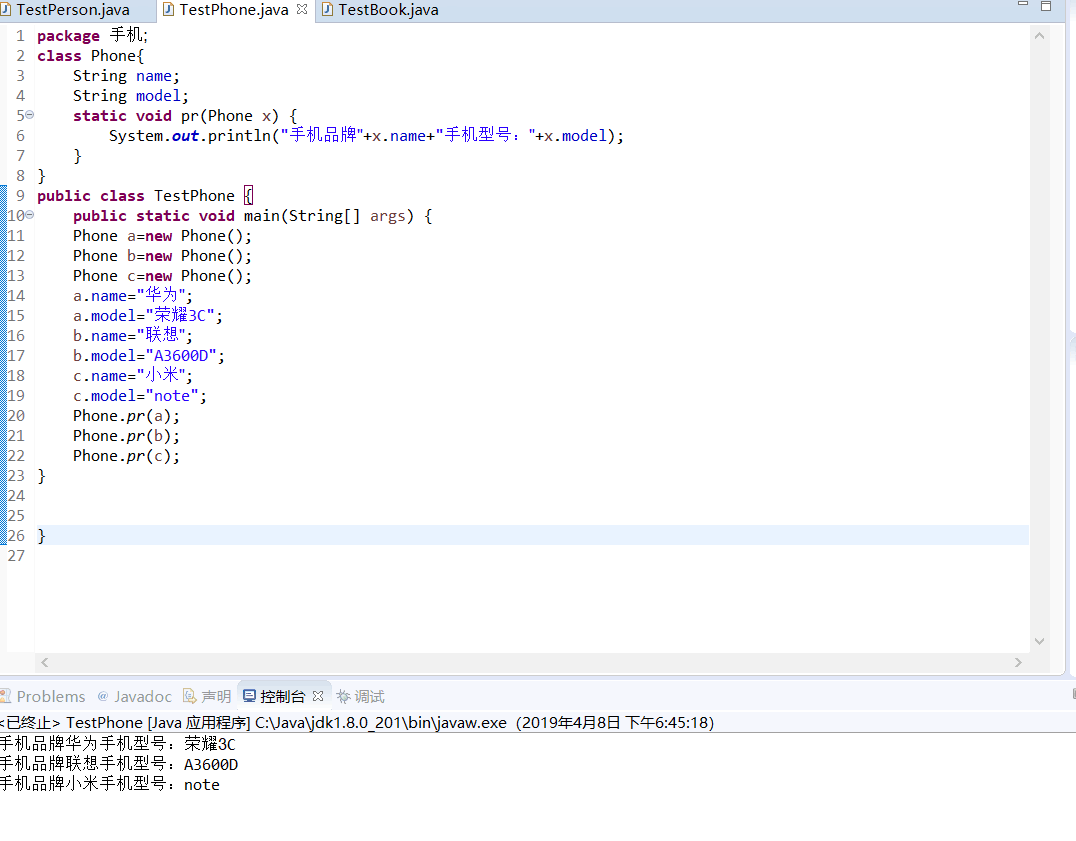The image size is (1076, 841).
Task: Select the TestPhone.java editor tab
Action: [233, 10]
